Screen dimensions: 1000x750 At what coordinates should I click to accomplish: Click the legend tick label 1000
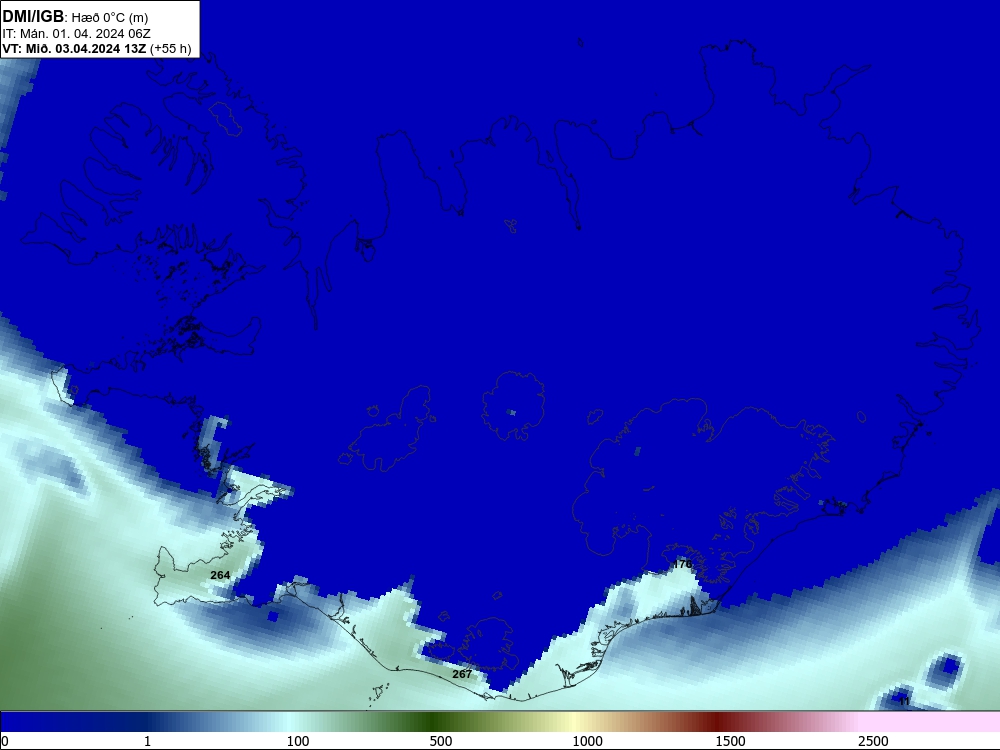[587, 741]
